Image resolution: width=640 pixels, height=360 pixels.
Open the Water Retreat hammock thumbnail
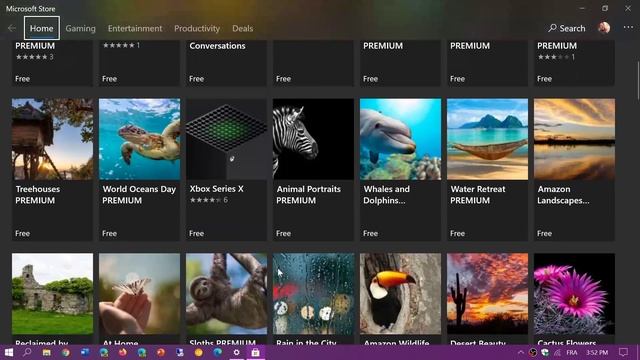pyautogui.click(x=487, y=139)
